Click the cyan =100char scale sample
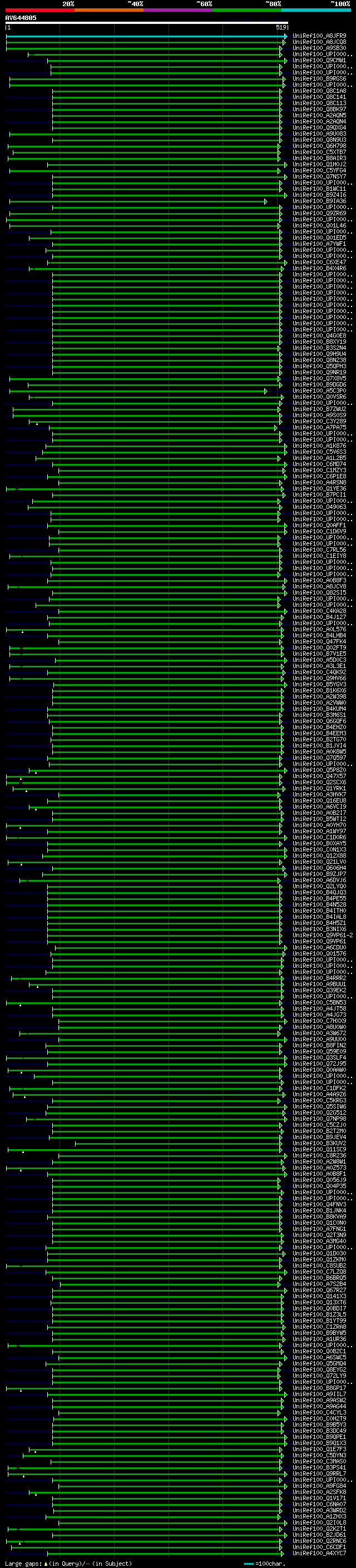 tap(248, 1564)
